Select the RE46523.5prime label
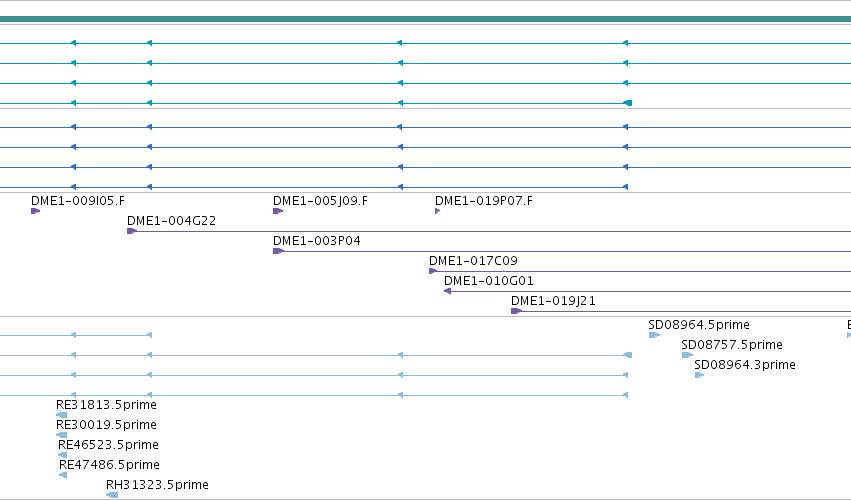This screenshot has height=500, width=851. click(x=108, y=445)
